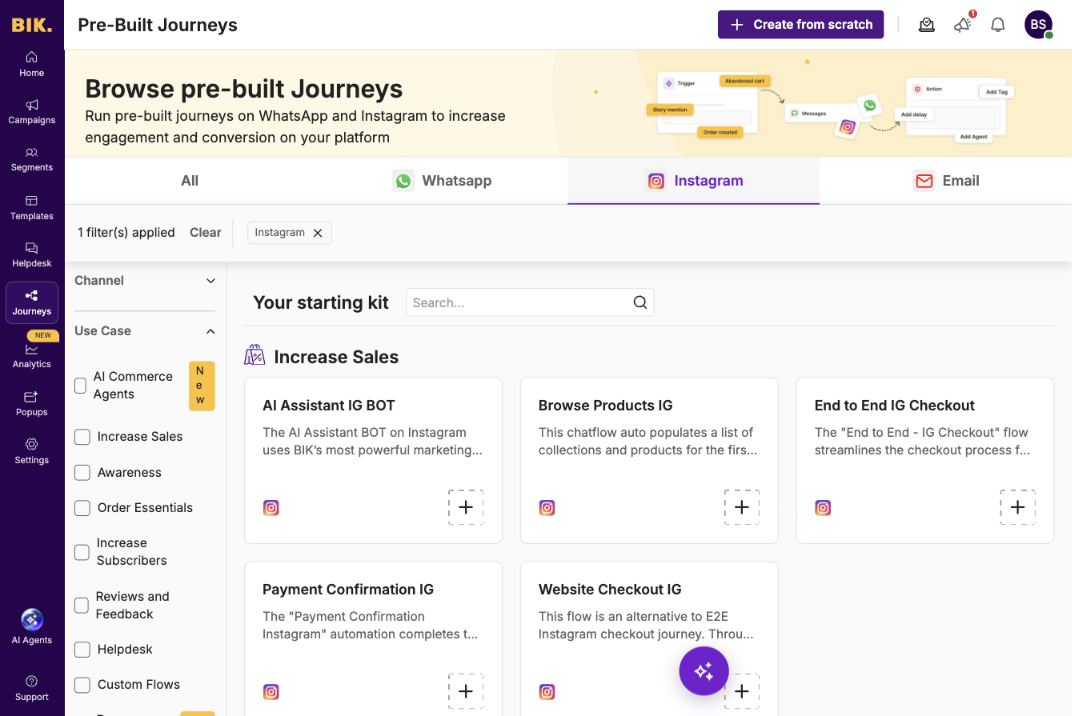Viewport: 1072px width, 716px height.
Task: Open the inbox tray icon in header
Action: coord(926,25)
